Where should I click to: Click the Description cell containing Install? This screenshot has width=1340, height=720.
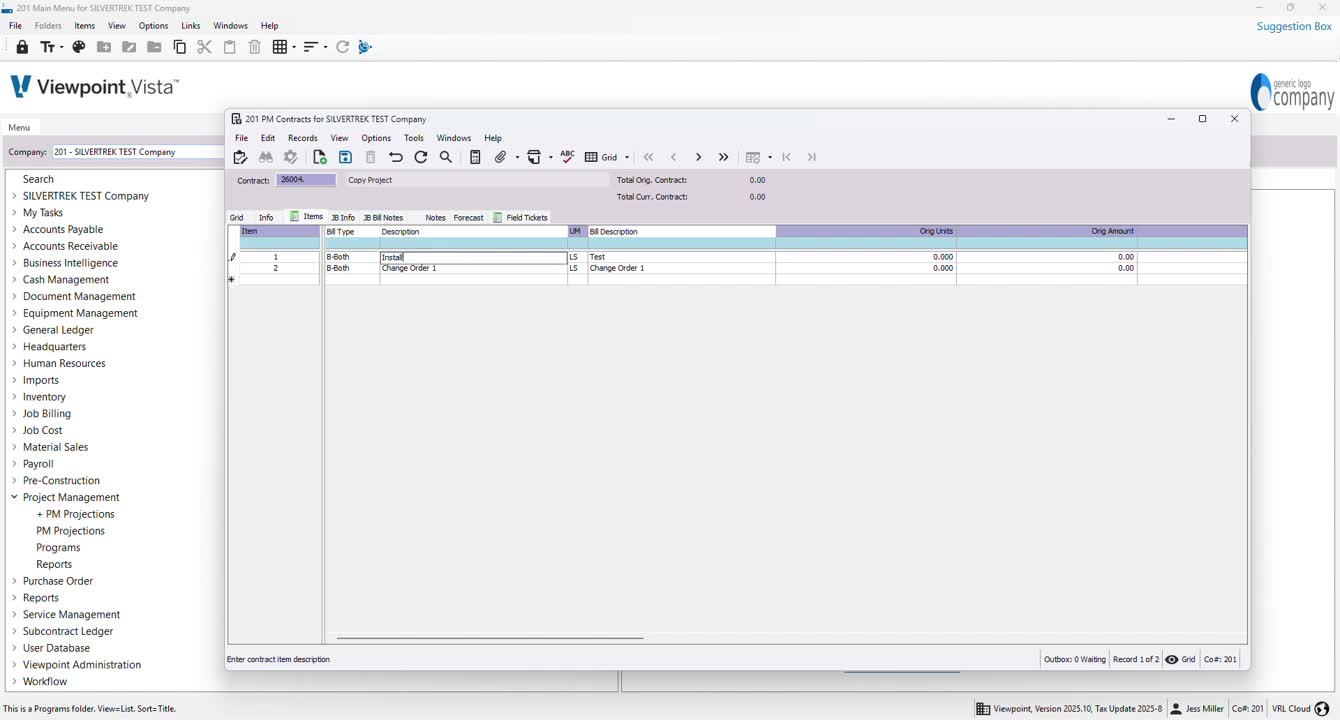point(473,257)
